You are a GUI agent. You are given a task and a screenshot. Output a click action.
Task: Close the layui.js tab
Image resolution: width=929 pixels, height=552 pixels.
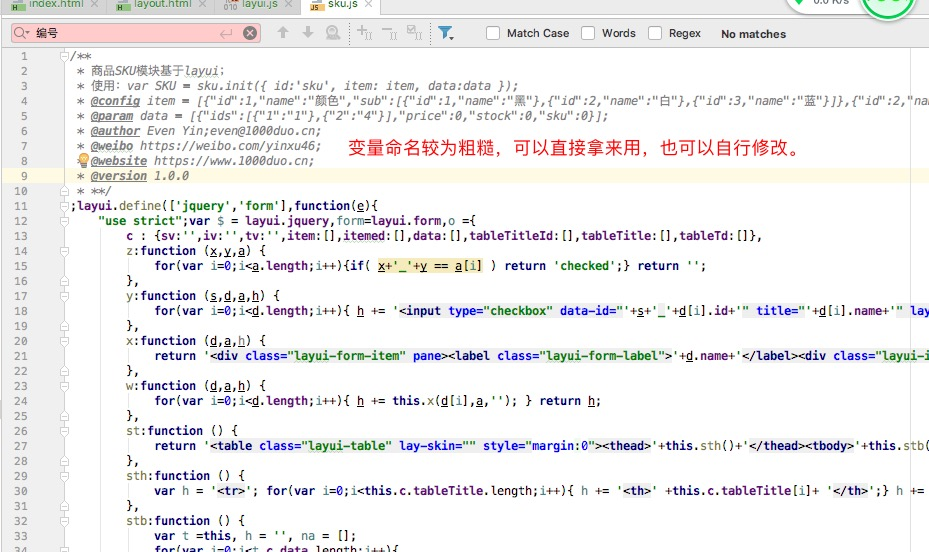[289, 4]
